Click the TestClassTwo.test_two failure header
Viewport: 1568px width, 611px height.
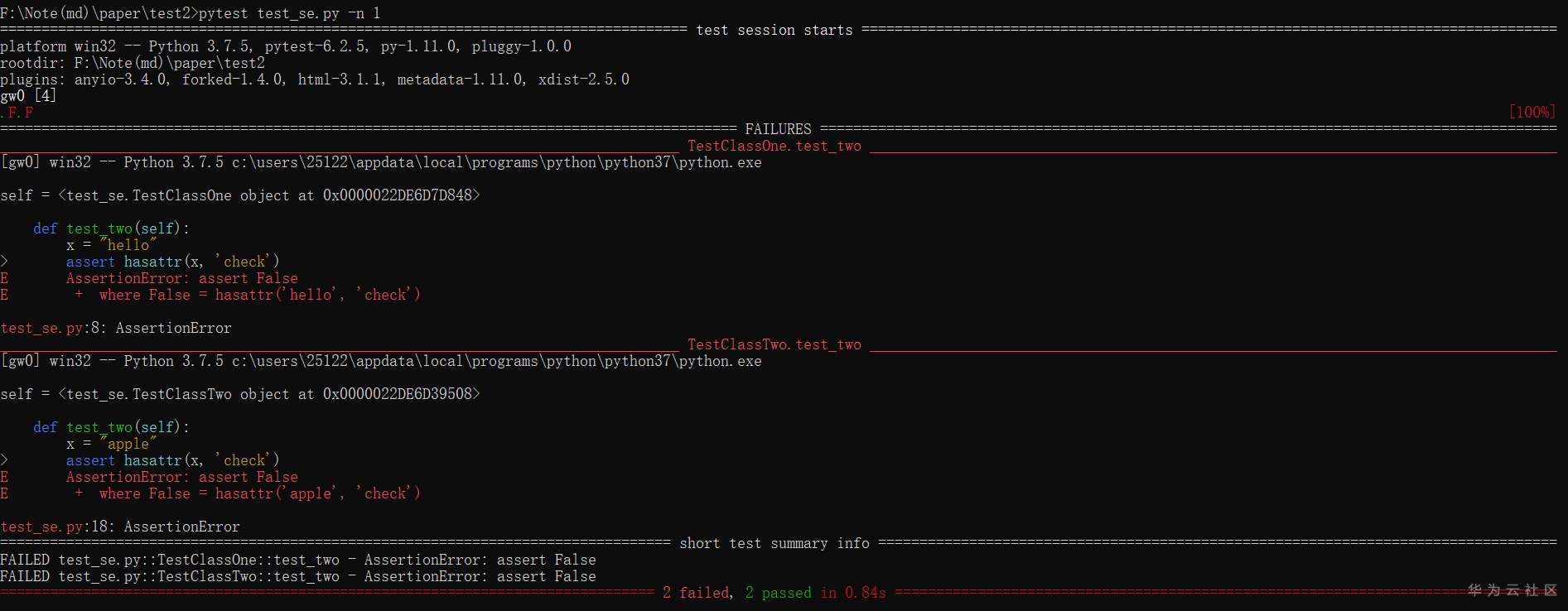click(774, 344)
